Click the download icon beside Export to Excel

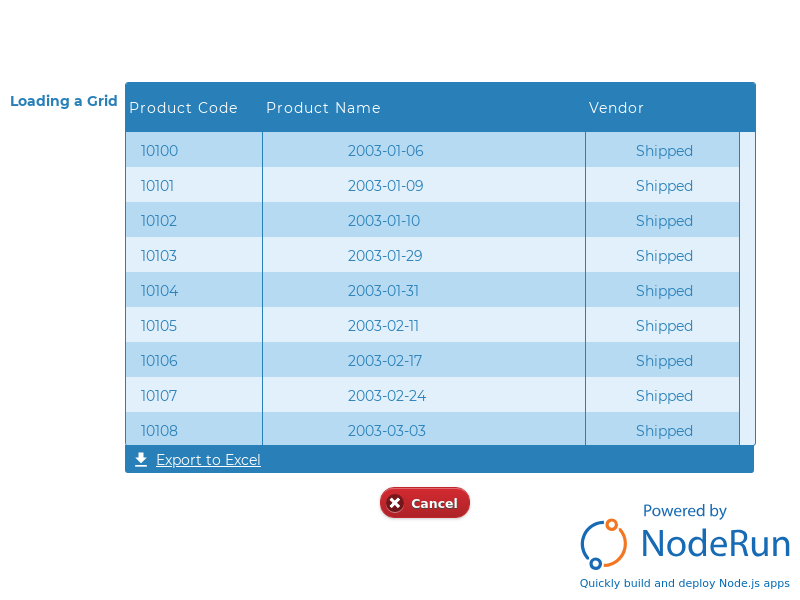(141, 459)
